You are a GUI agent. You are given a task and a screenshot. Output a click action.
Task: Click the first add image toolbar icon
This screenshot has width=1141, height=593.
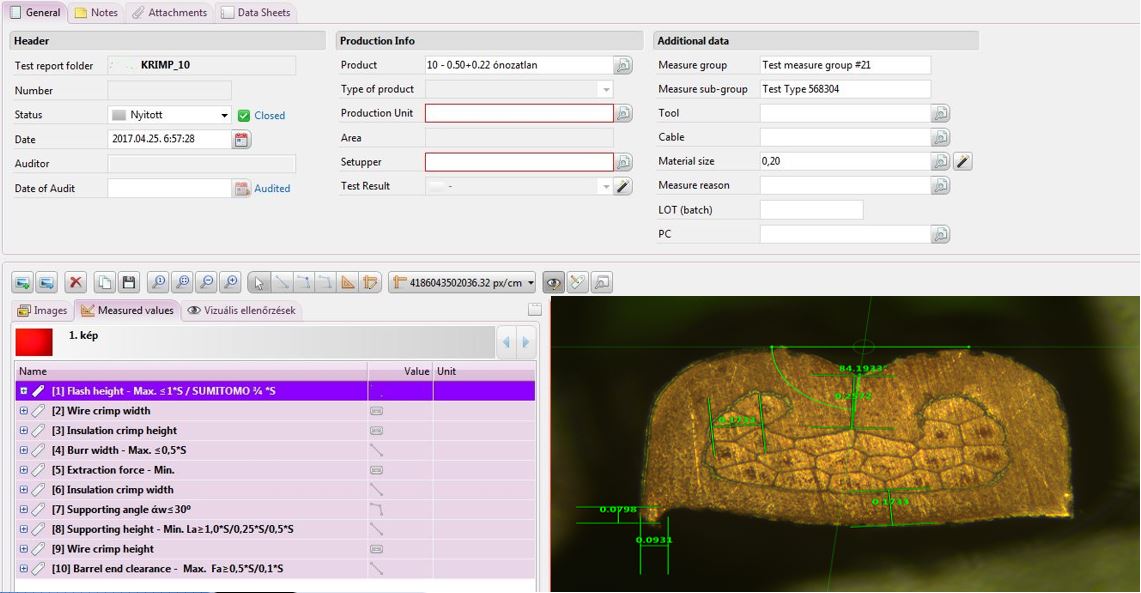22,283
